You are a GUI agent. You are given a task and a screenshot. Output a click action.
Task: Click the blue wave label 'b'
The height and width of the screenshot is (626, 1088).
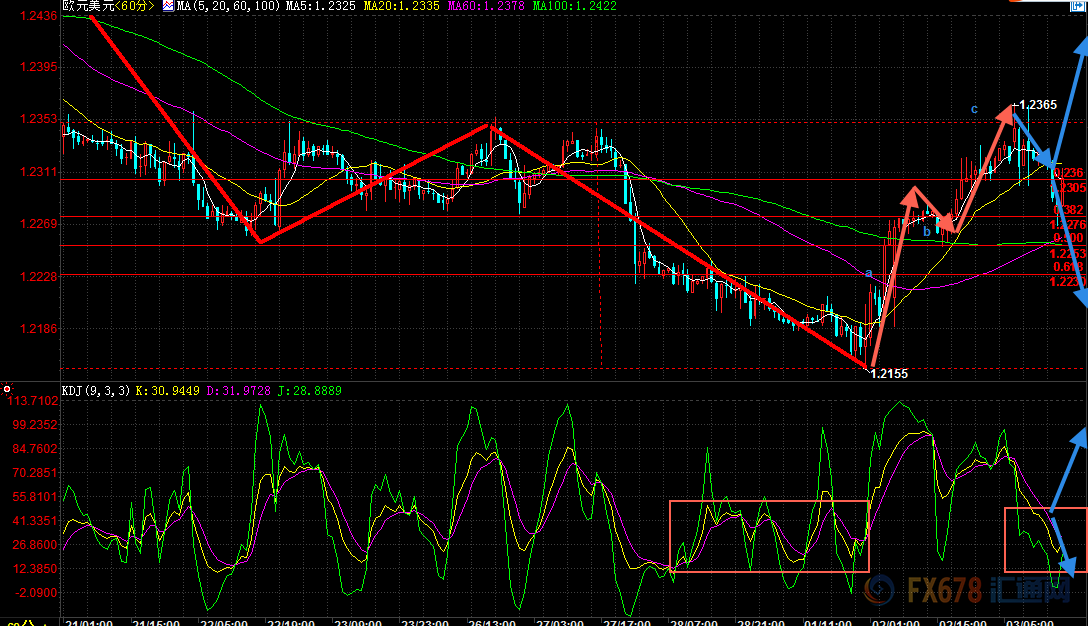pos(927,232)
